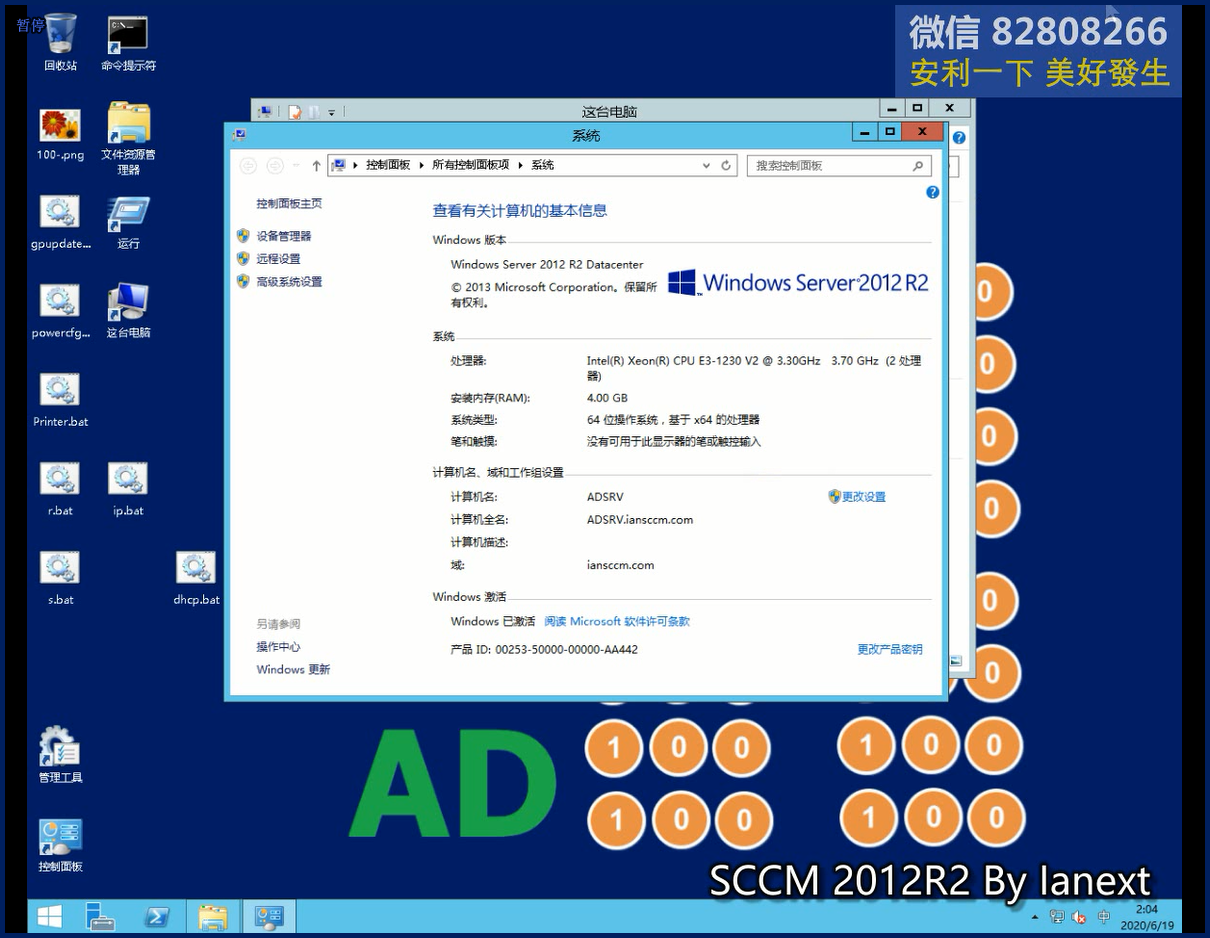The image size is (1210, 938).
Task: Select the 100-.png image file on desktop
Action: [x=60, y=133]
